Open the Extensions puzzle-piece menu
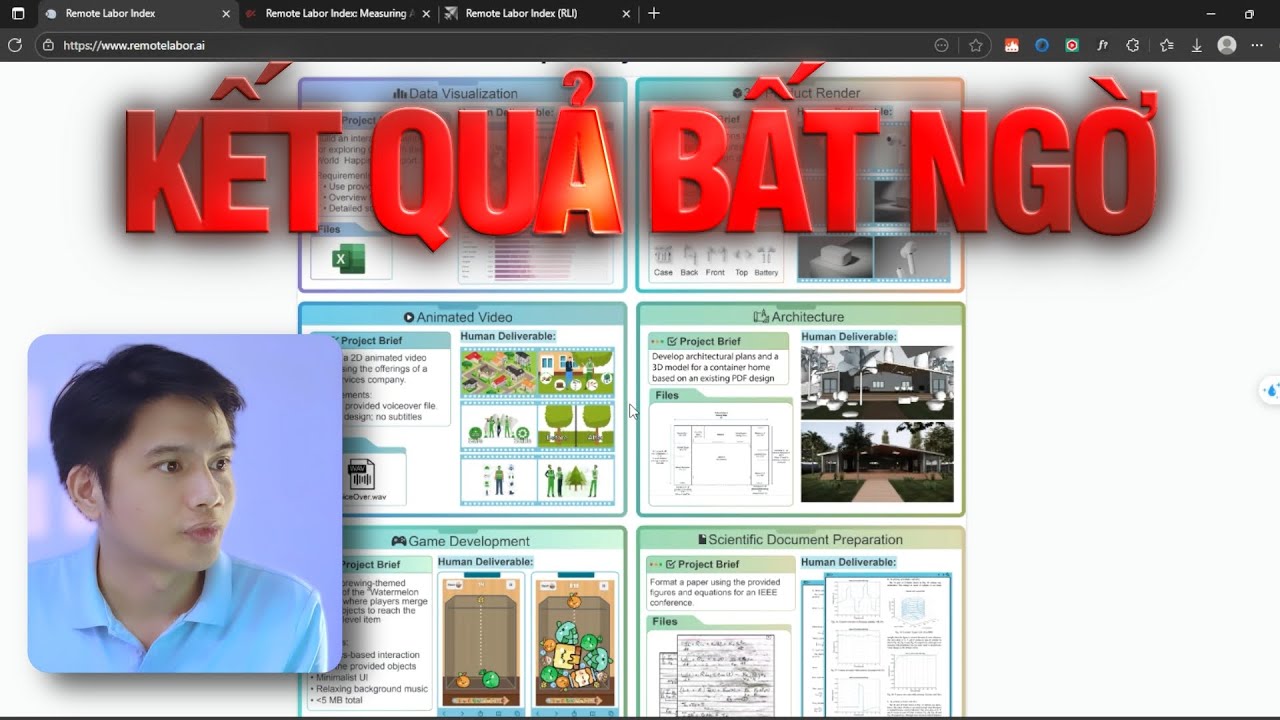1280x720 pixels. coord(1133,45)
